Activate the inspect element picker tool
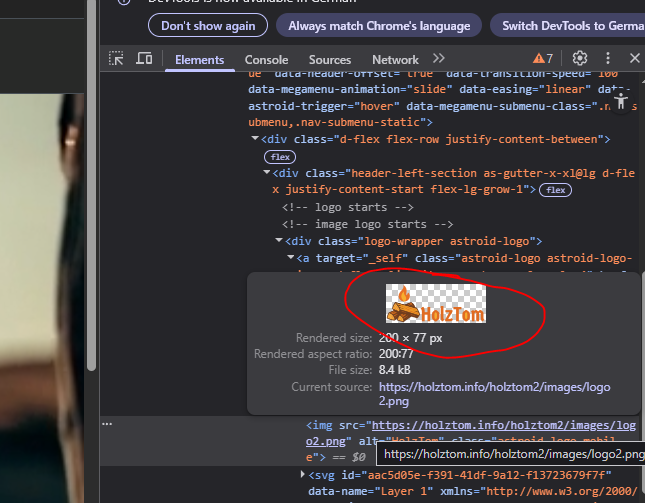The width and height of the screenshot is (645, 503). pyautogui.click(x=117, y=59)
